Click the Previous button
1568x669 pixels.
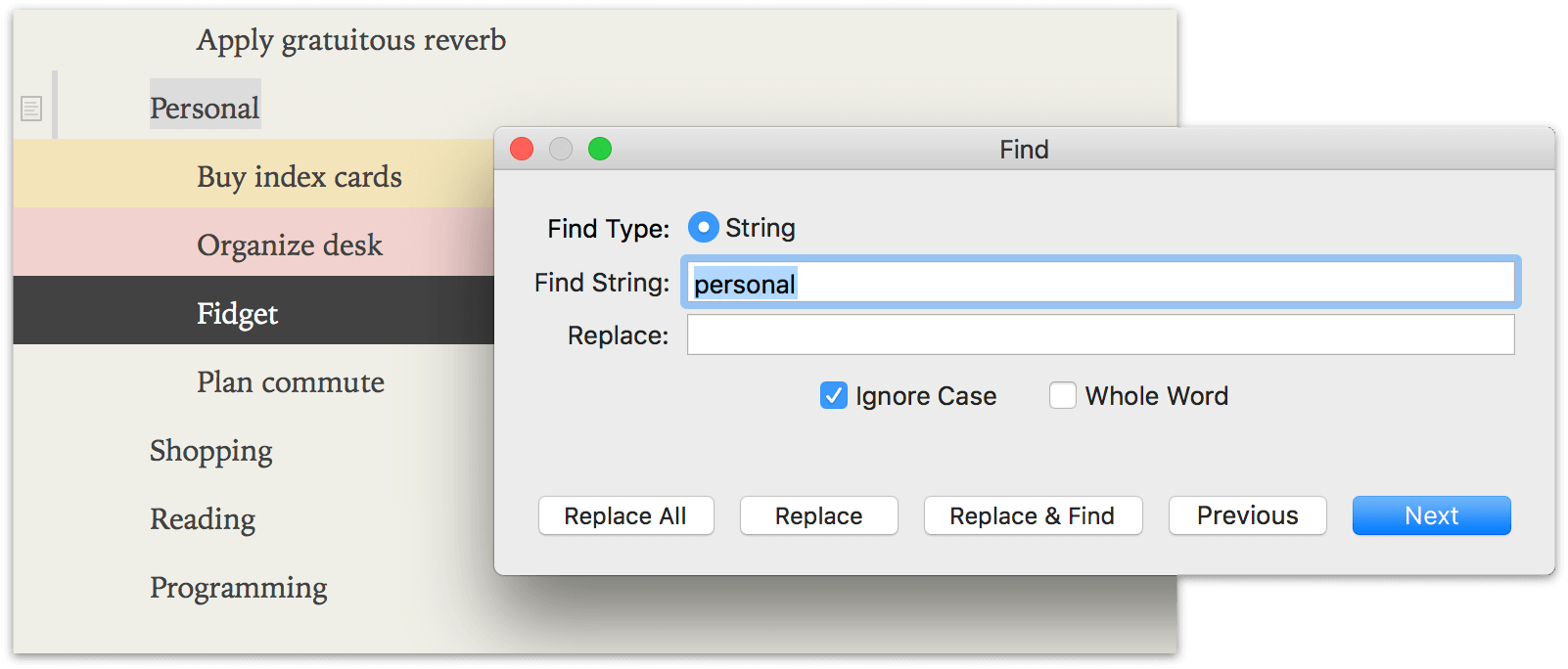pos(1248,515)
